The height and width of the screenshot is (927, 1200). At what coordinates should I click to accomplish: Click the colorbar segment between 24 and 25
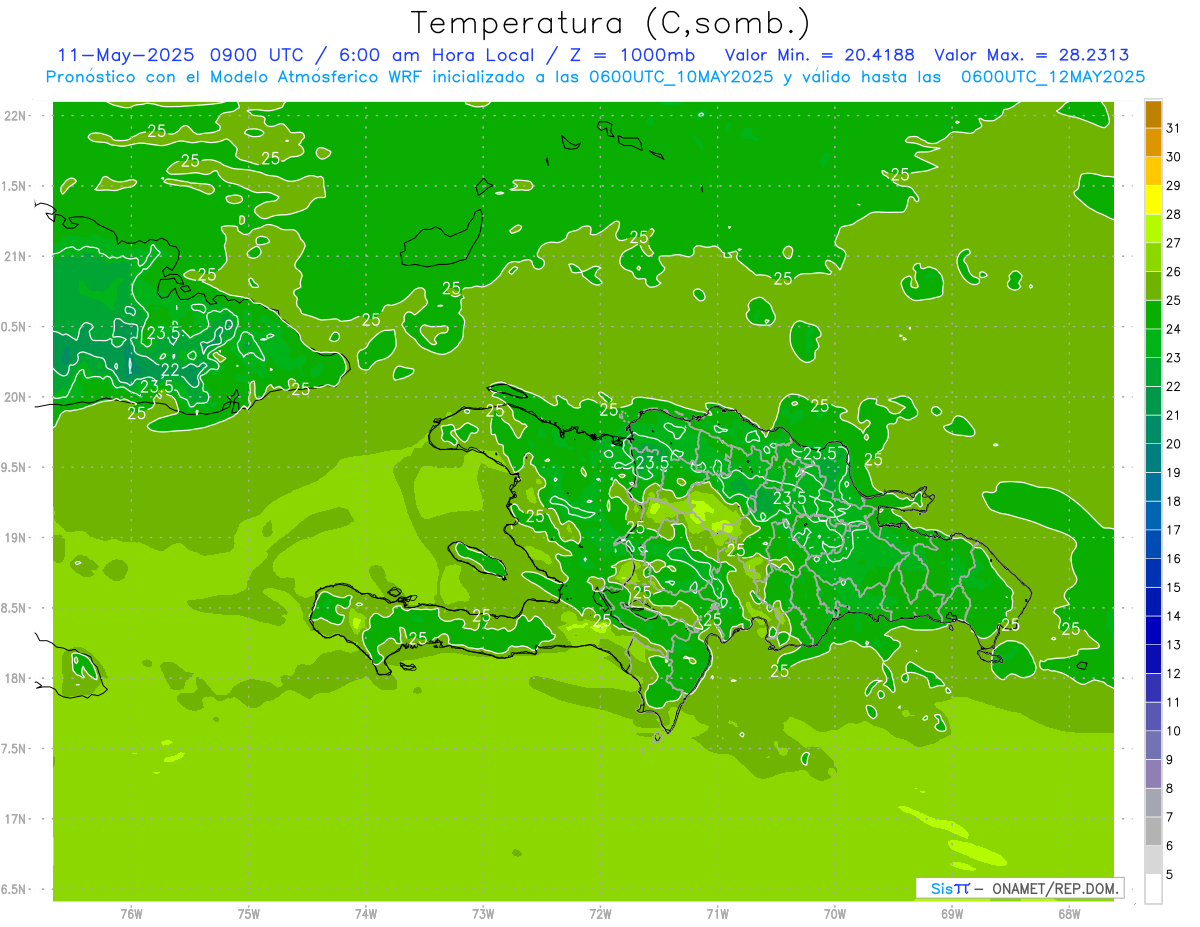point(1153,314)
